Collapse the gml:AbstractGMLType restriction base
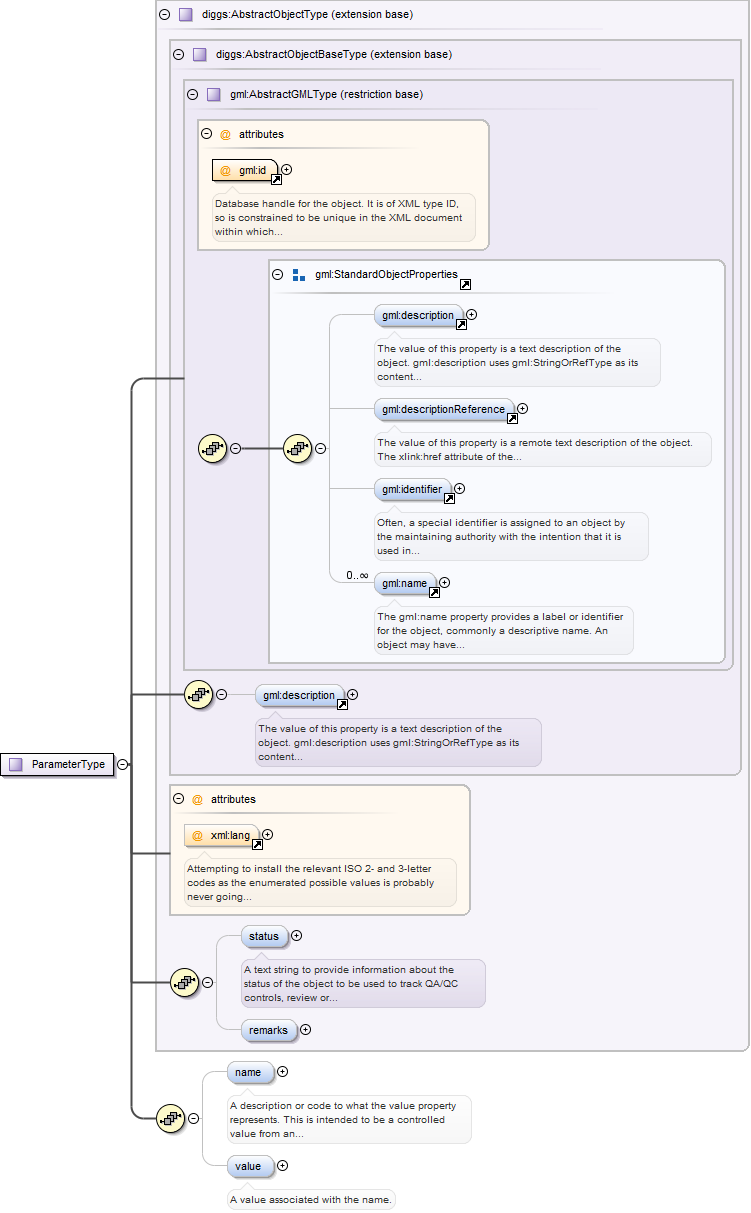Image resolution: width=751 pixels, height=1213 pixels. (x=192, y=95)
